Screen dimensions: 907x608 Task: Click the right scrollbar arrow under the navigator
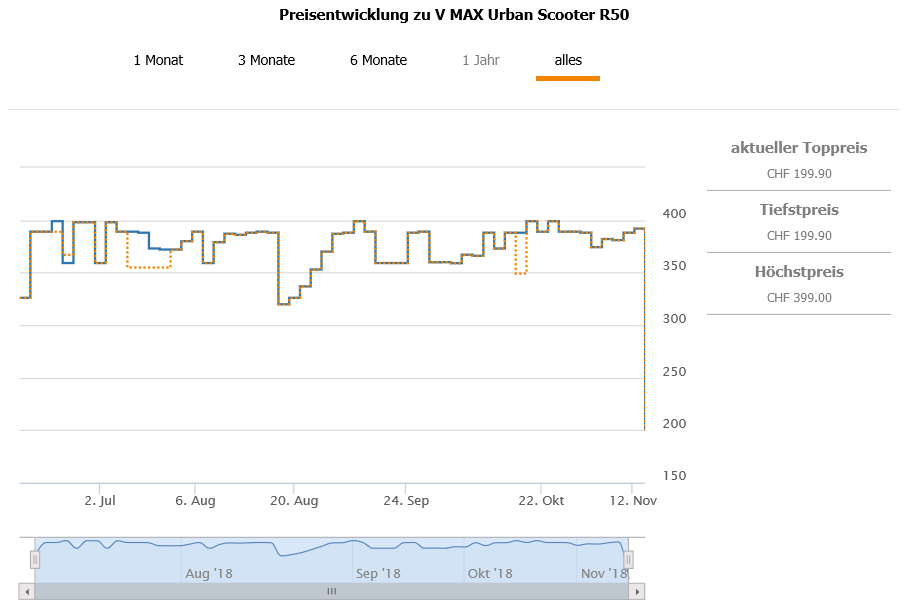point(637,591)
